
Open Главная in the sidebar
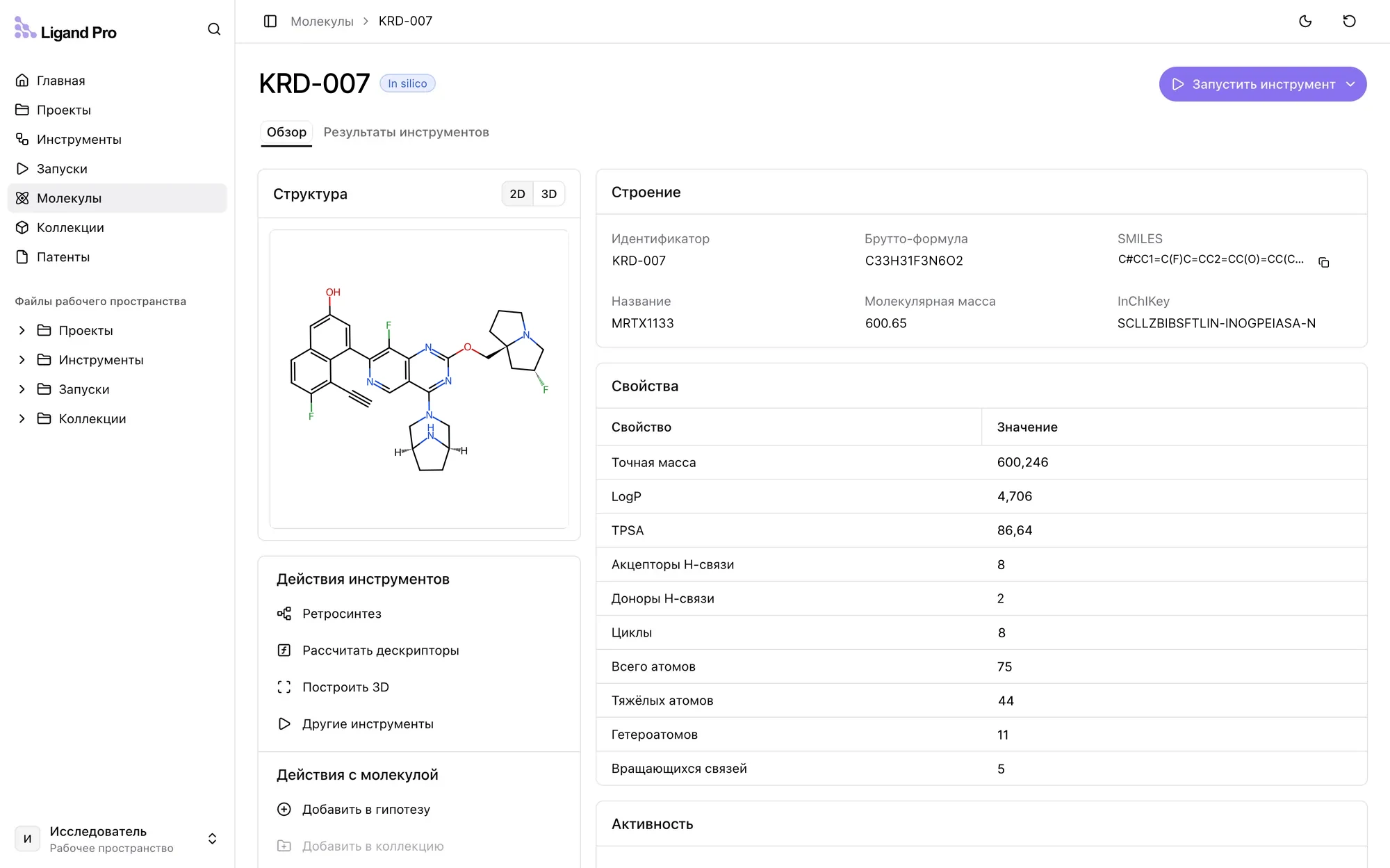[x=117, y=81]
